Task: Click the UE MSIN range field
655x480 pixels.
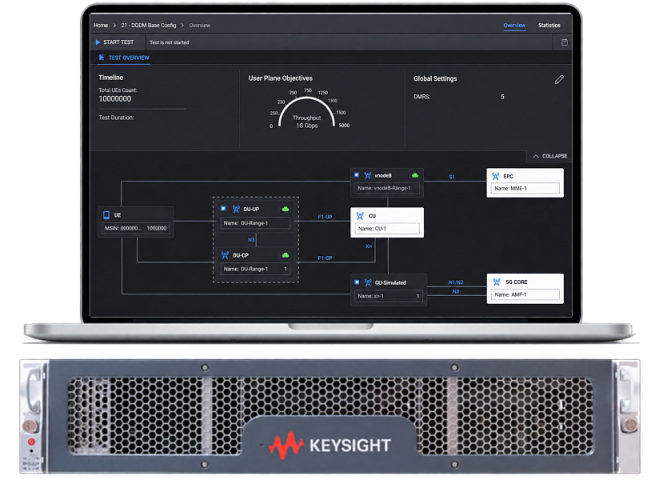Action: coord(136,228)
